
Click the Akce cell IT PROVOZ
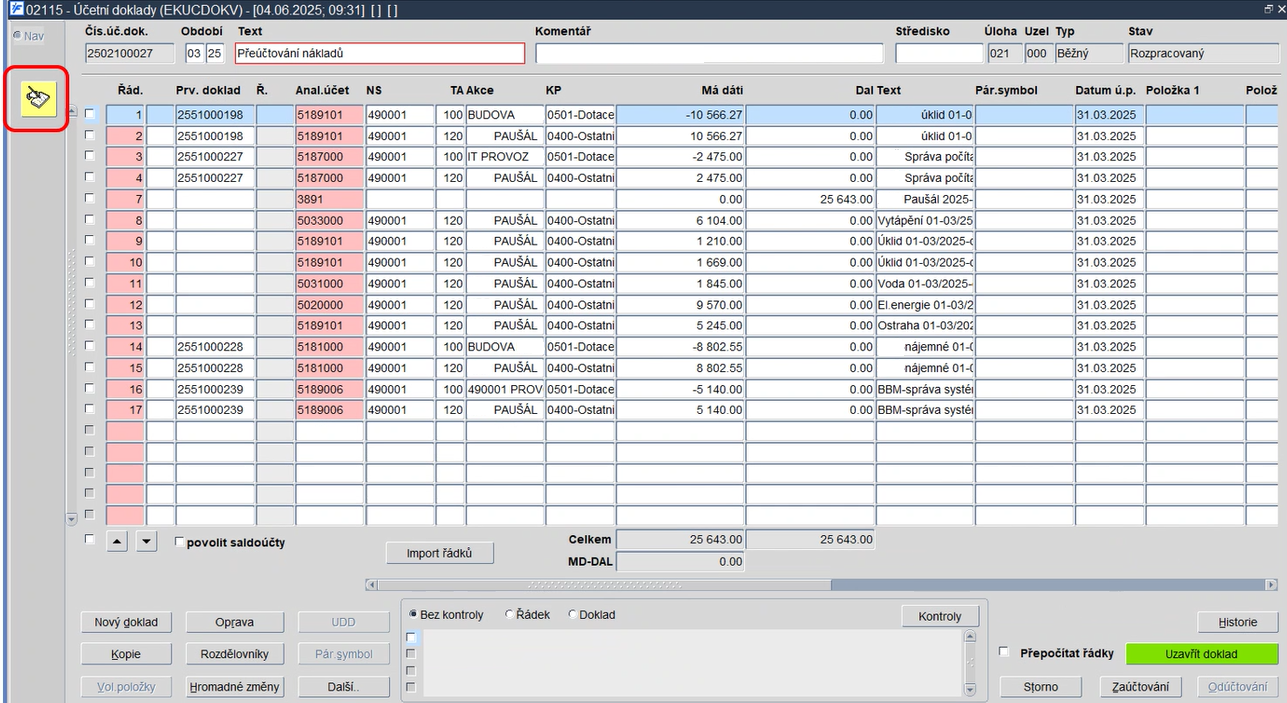(505, 157)
